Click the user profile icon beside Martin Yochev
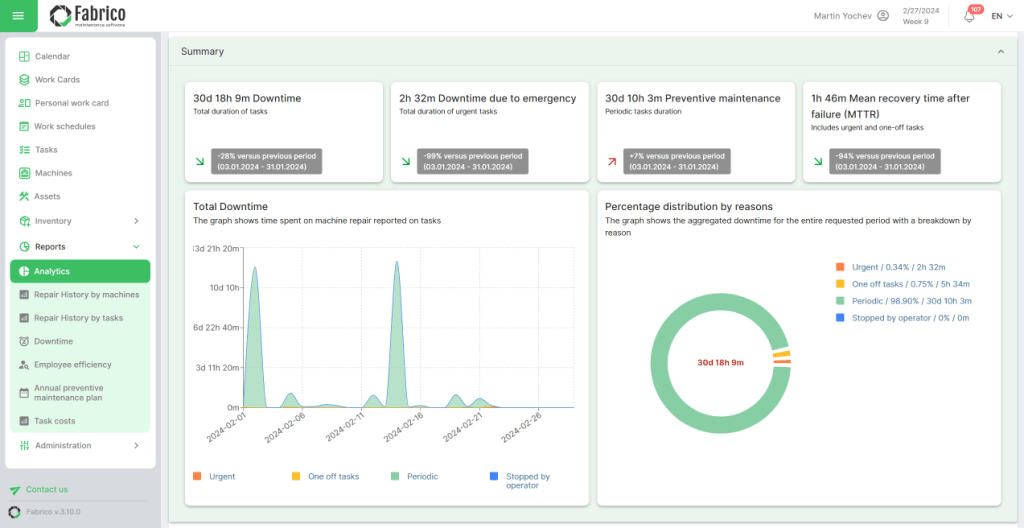Screen dimensions: 1024x528 882,16
